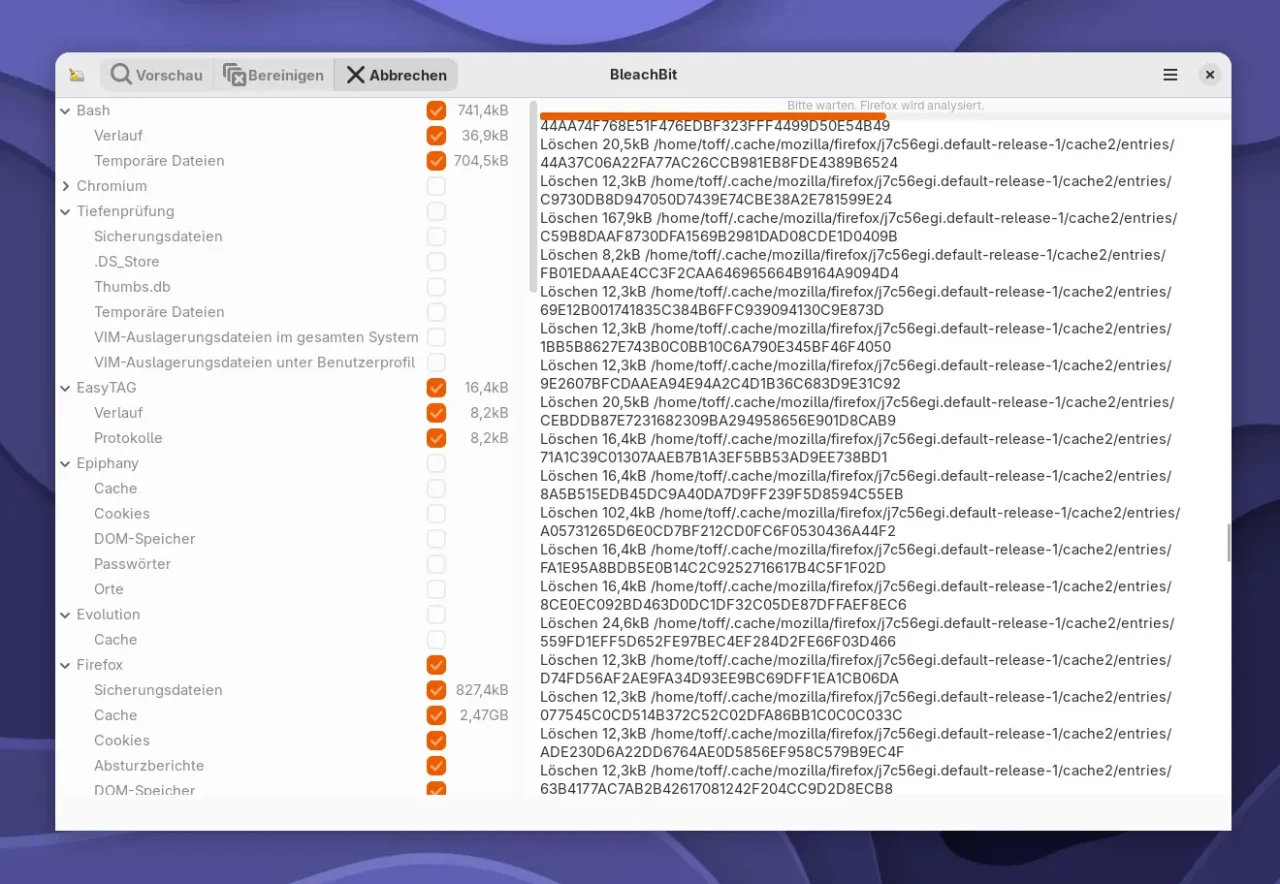The width and height of the screenshot is (1280, 884).
Task: Collapse the Tiefenprüfung section
Action: coord(65,211)
